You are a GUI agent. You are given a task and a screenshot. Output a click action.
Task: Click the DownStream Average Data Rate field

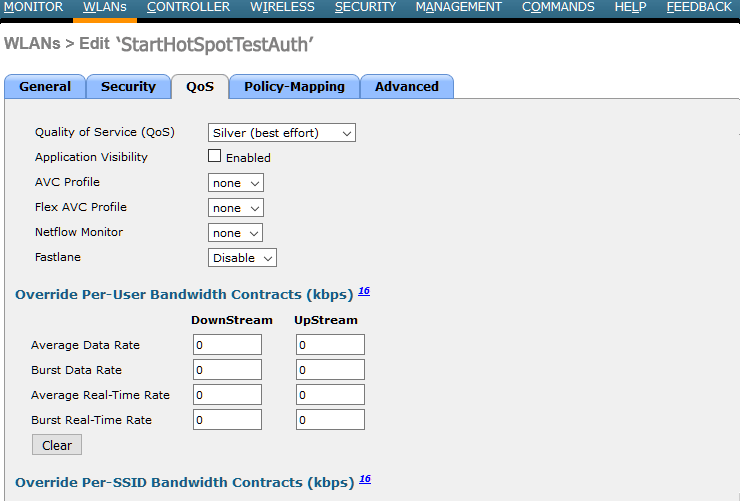(x=227, y=345)
